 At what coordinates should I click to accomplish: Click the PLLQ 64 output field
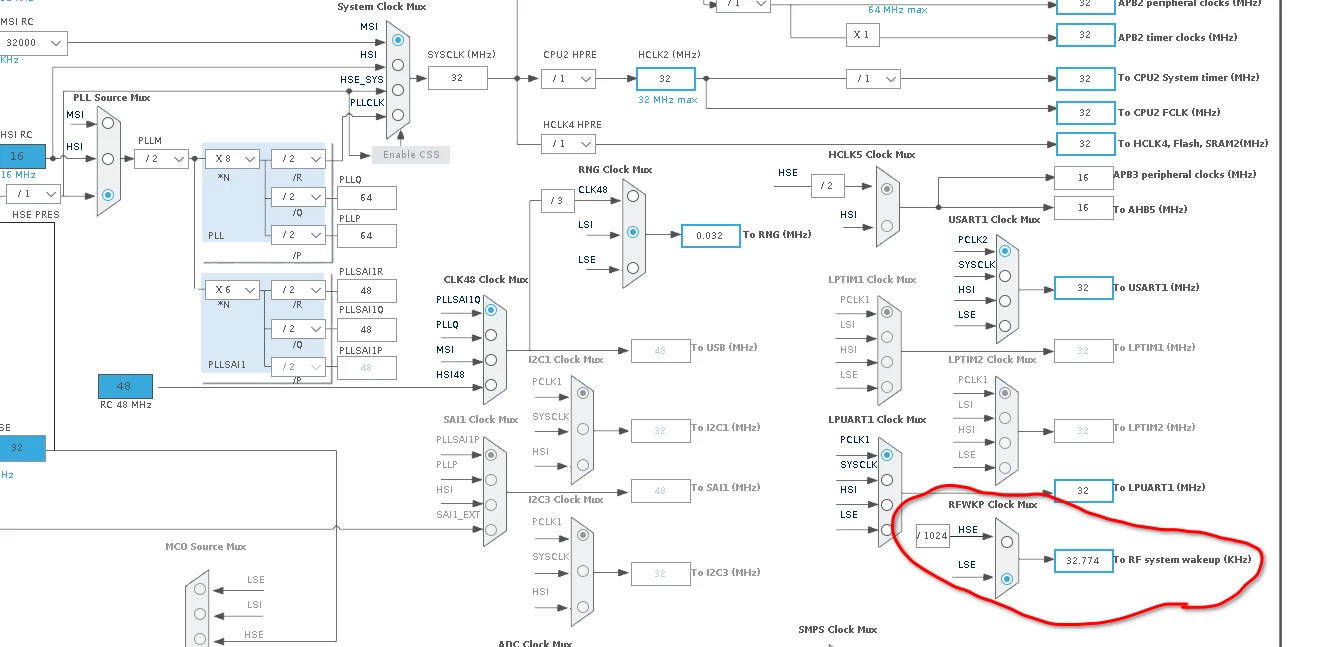click(x=367, y=198)
